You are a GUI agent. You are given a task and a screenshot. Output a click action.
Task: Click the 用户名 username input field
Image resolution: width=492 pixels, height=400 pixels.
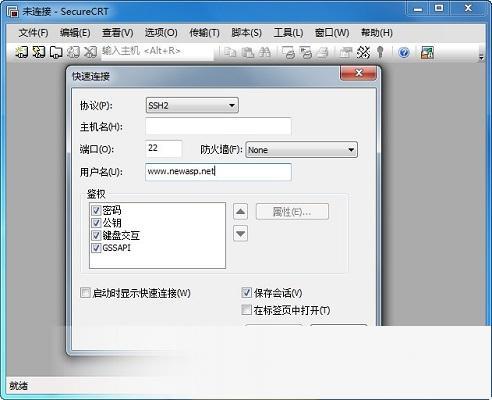point(218,172)
